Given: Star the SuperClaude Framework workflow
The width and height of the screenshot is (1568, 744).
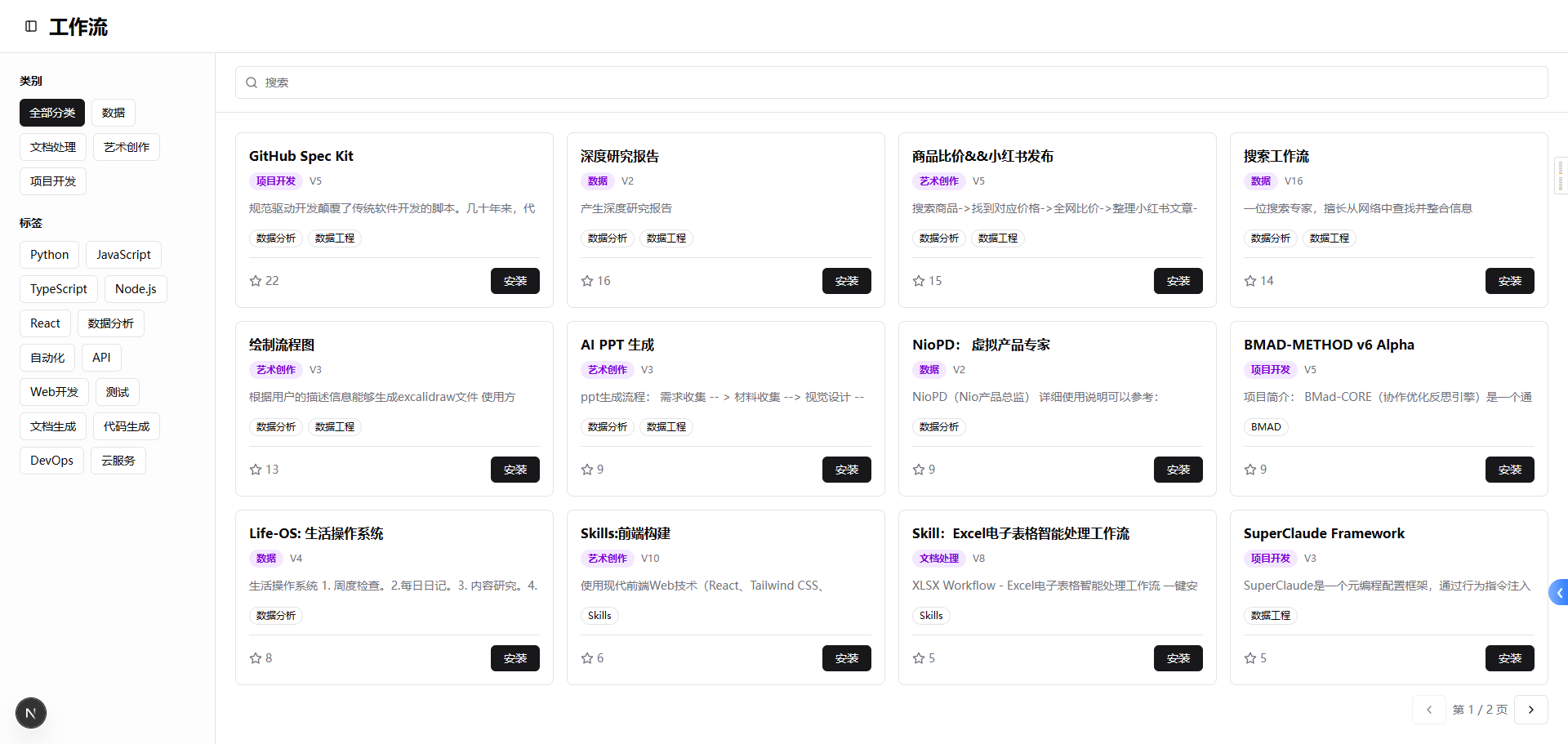Looking at the screenshot, I should click(x=1249, y=657).
